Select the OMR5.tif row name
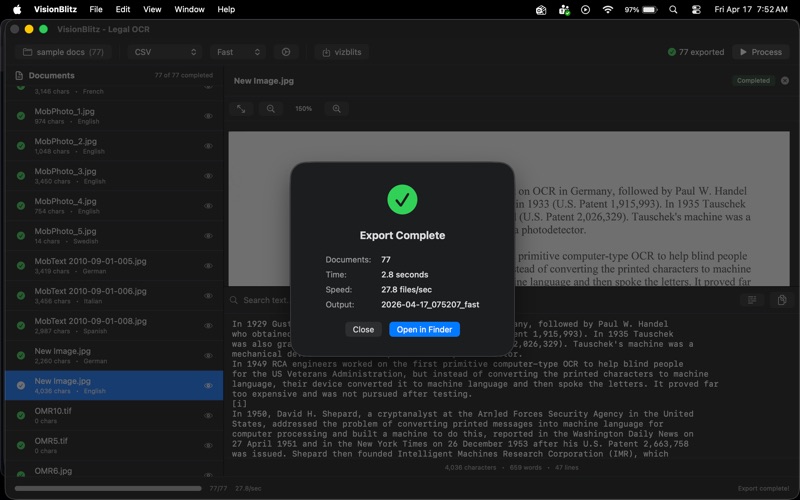This screenshot has height=500, width=800. (x=51, y=441)
